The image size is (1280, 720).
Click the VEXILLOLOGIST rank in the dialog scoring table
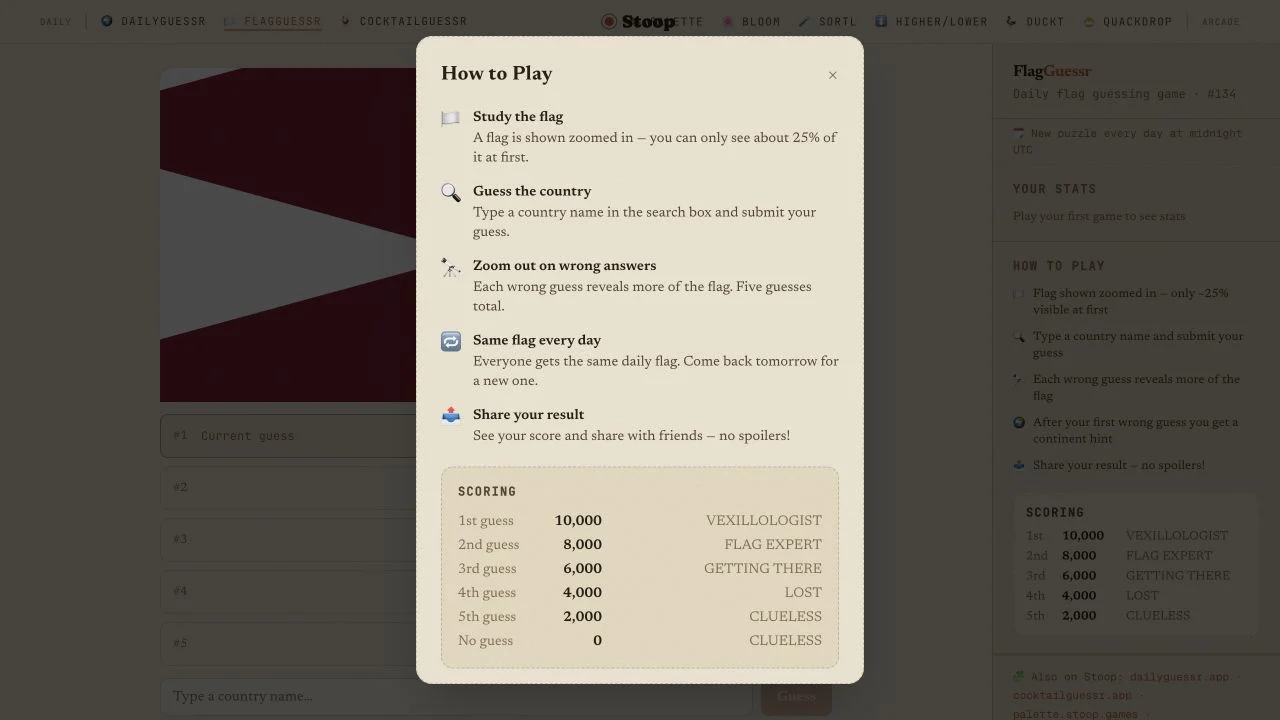[764, 521]
